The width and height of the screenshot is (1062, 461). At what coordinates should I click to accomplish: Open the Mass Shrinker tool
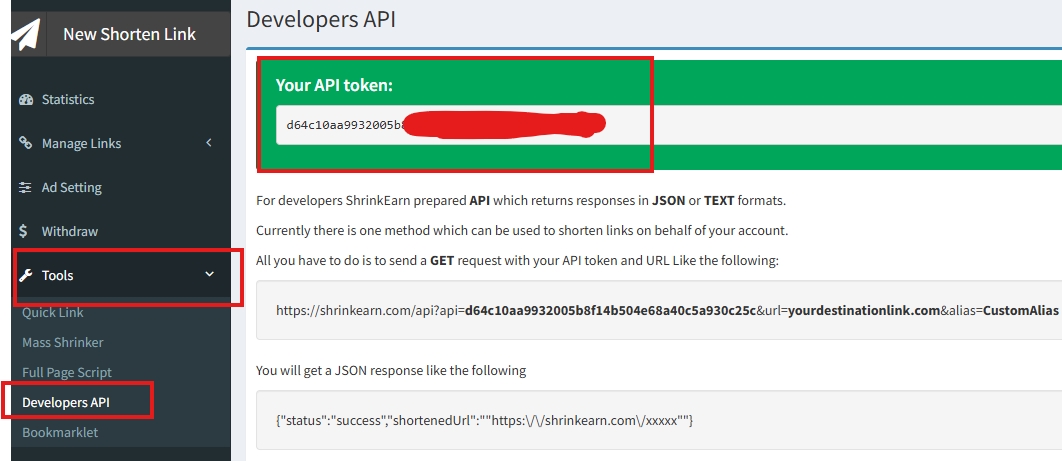[63, 343]
